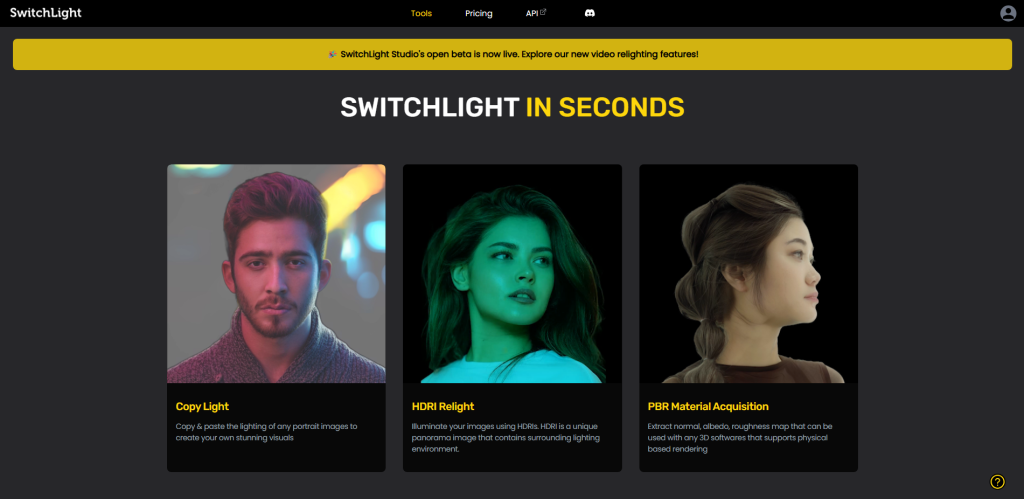Click the Copy Light man portrait thumbnail
The width and height of the screenshot is (1024, 499).
[x=276, y=273]
